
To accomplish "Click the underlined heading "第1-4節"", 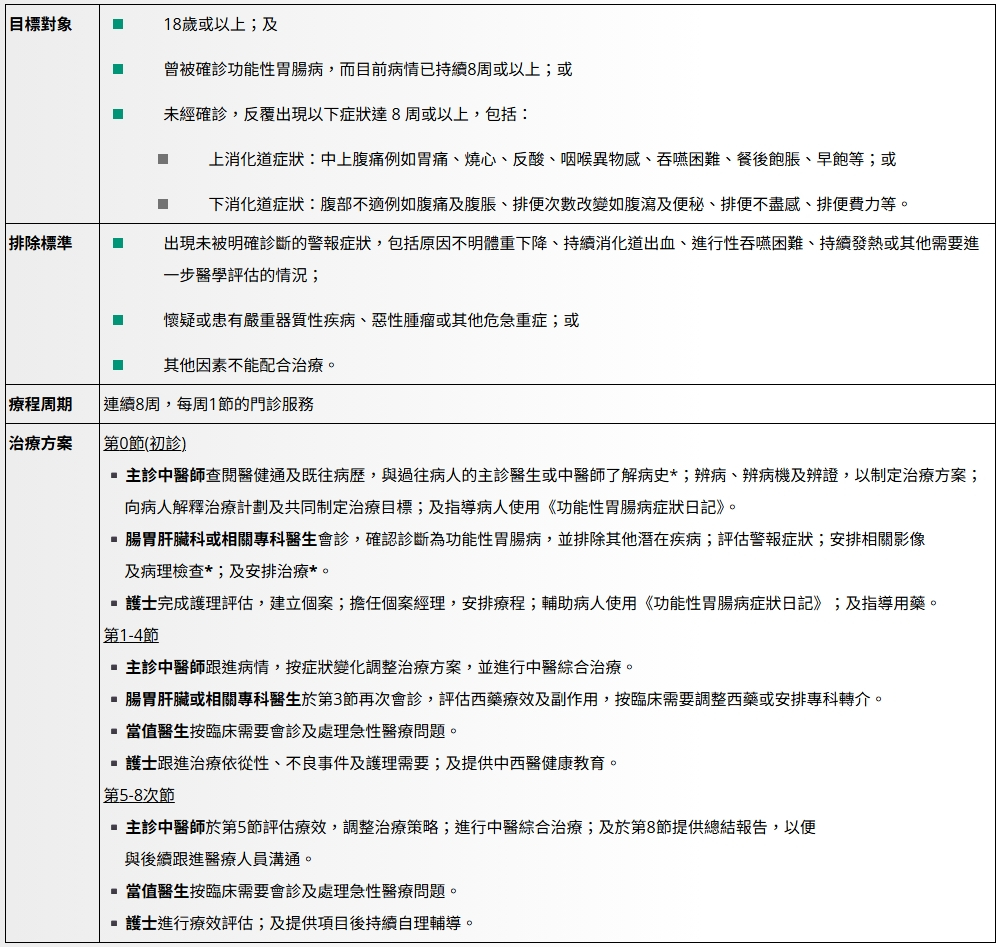I will pyautogui.click(x=131, y=635).
